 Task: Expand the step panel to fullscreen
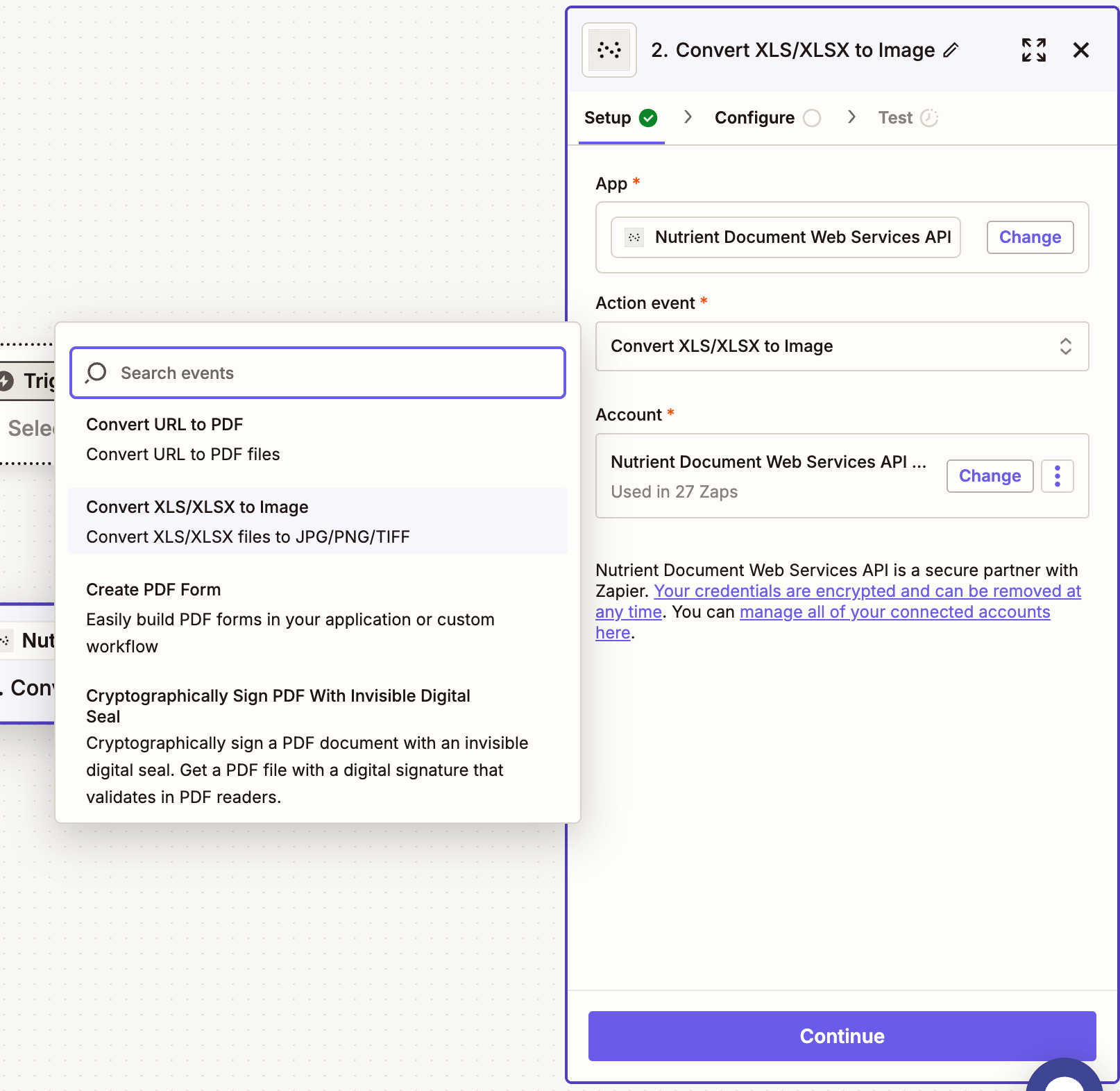tap(1033, 50)
